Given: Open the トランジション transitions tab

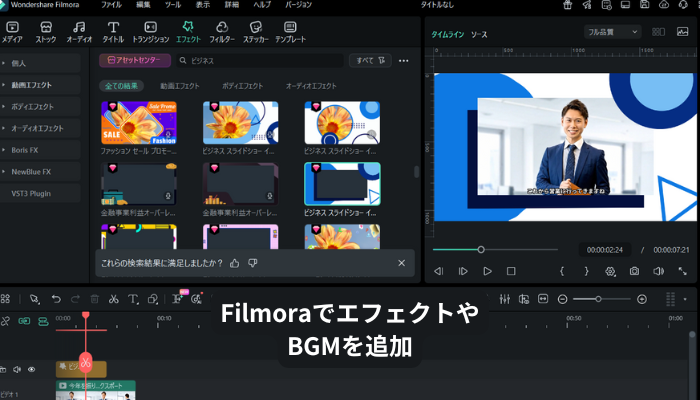Looking at the screenshot, I should pos(150,32).
